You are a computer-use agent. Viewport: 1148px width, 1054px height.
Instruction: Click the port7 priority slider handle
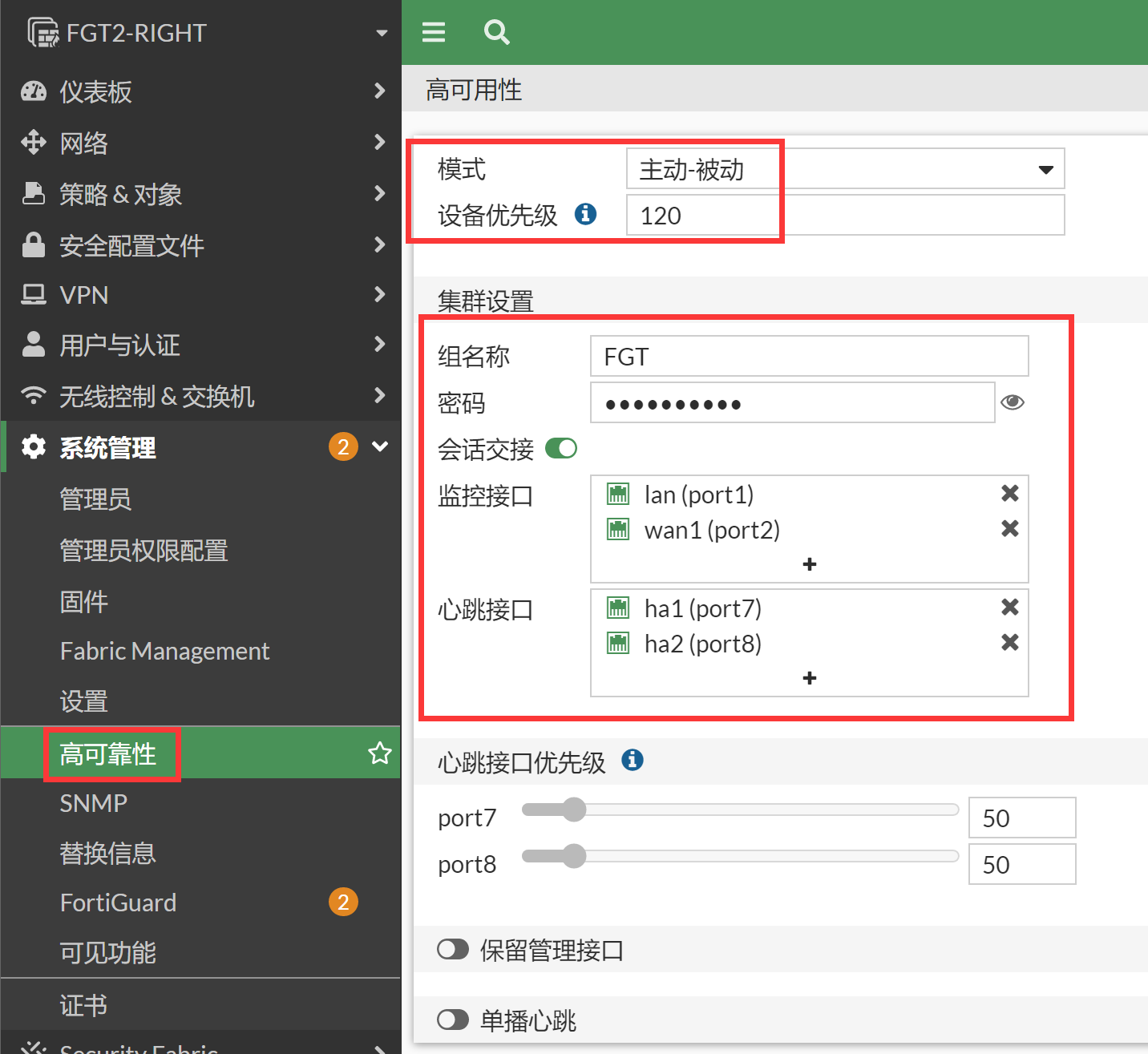[x=574, y=810]
